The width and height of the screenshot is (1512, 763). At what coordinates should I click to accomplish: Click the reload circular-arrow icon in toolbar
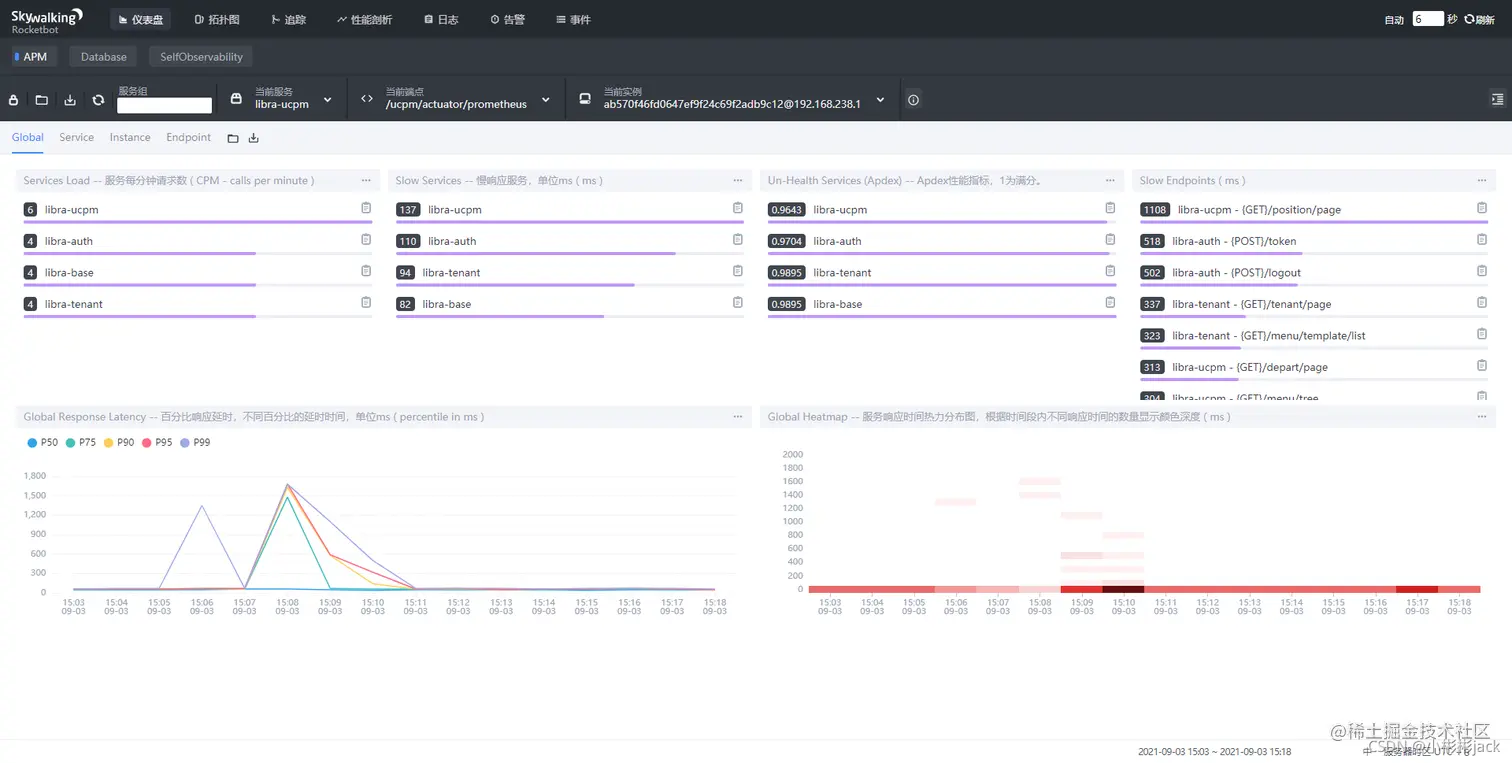98,100
